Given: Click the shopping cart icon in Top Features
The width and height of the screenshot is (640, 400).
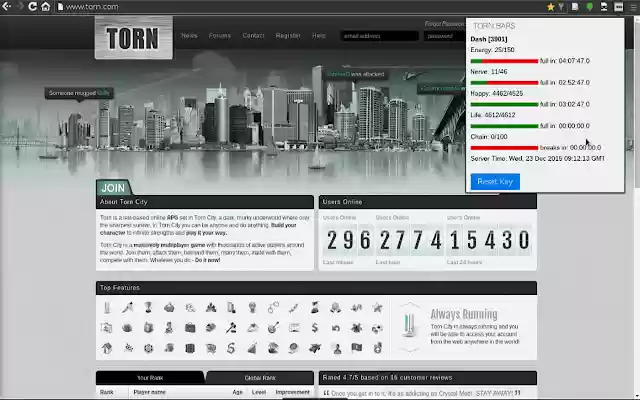Looking at the screenshot, I should coord(211,348).
